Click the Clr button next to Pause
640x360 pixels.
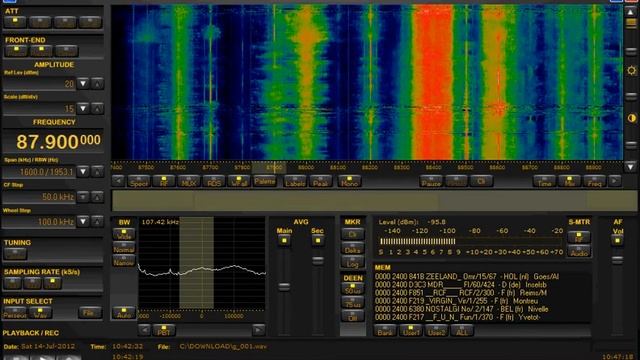click(481, 181)
